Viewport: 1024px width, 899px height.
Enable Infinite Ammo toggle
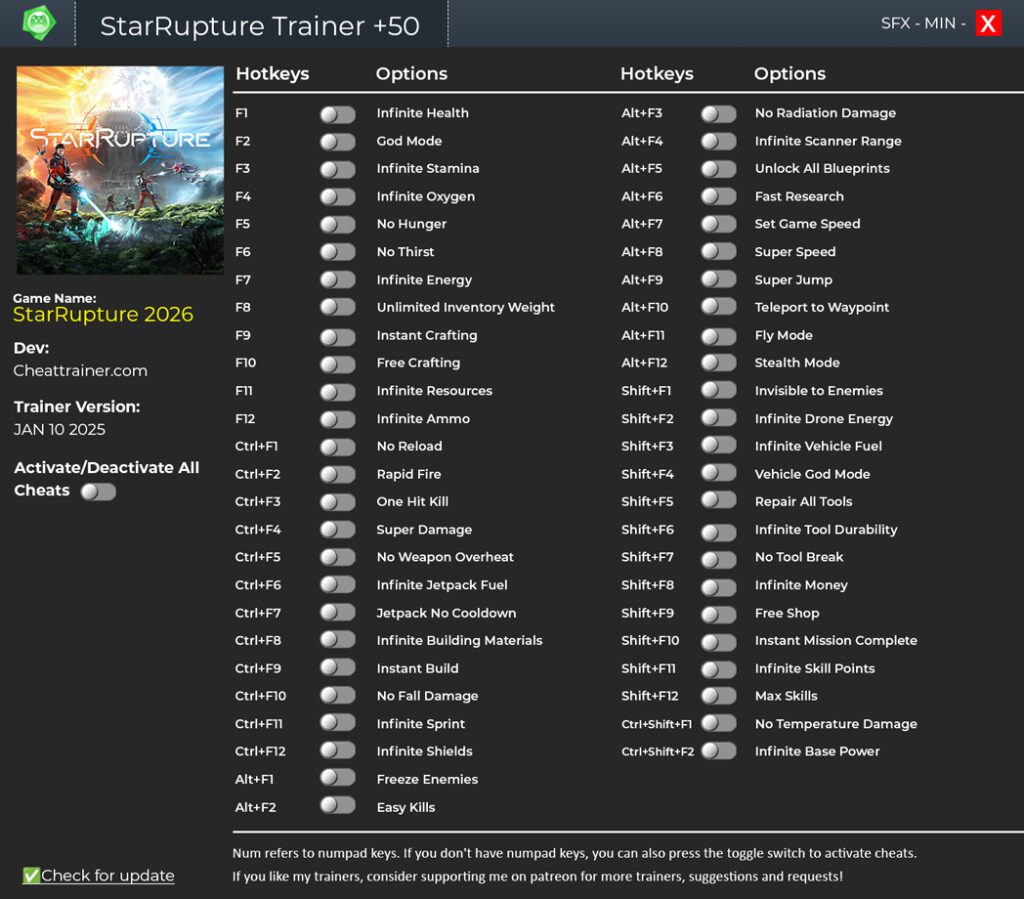[x=338, y=419]
